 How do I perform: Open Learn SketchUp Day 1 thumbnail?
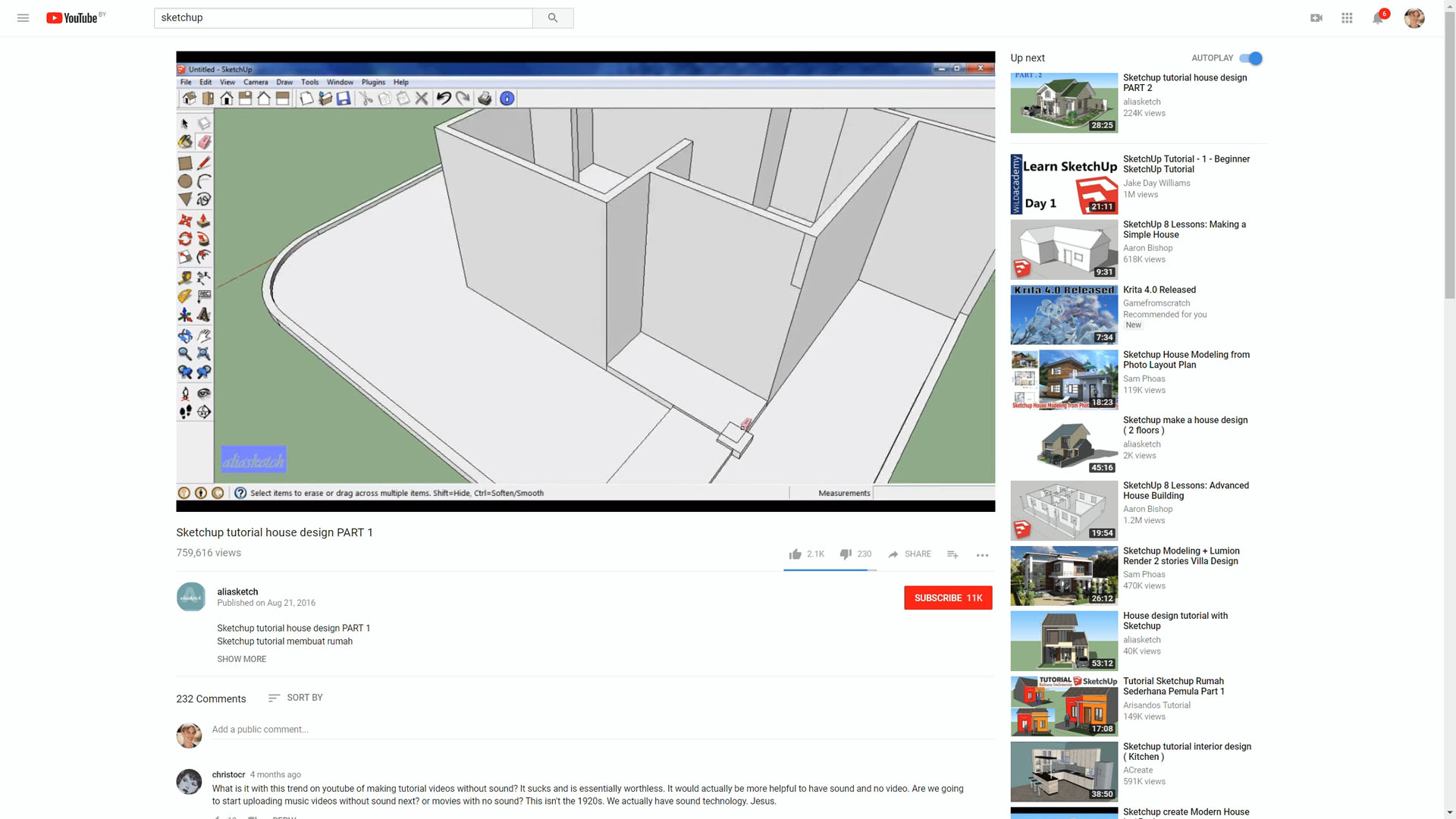(x=1064, y=184)
